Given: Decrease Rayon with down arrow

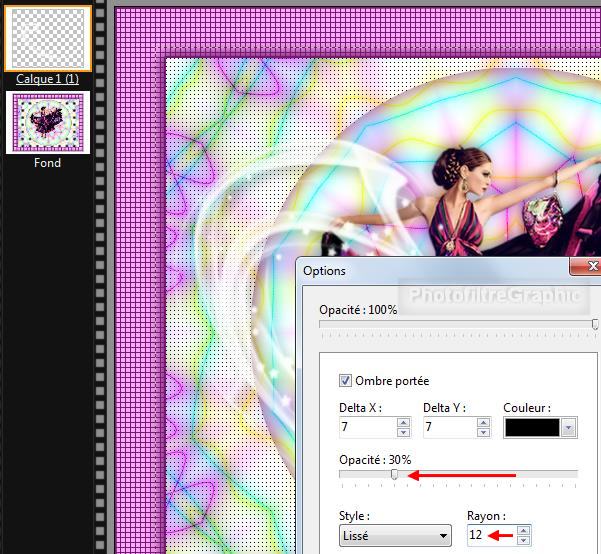Looking at the screenshot, I should 524,541.
